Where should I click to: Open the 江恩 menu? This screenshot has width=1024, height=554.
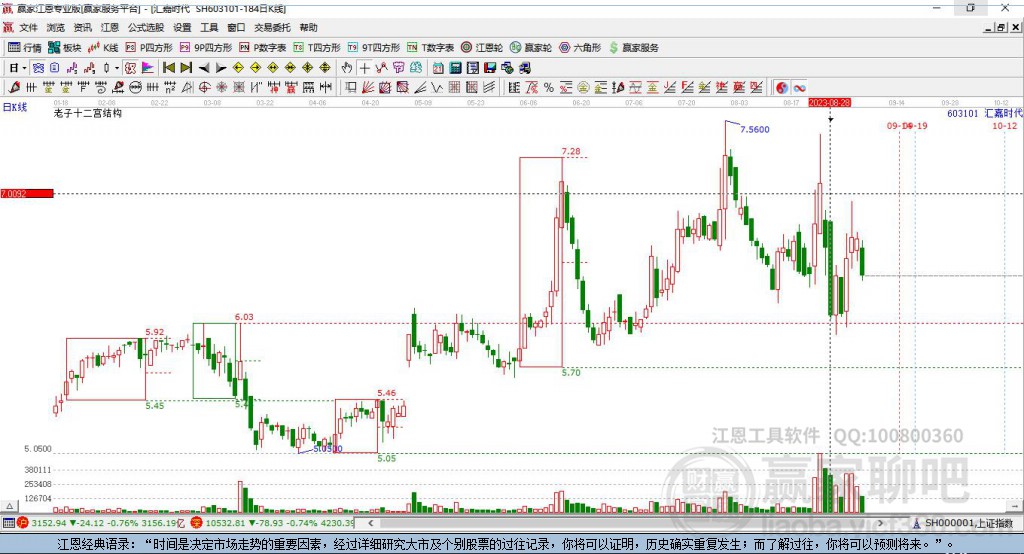coord(109,27)
